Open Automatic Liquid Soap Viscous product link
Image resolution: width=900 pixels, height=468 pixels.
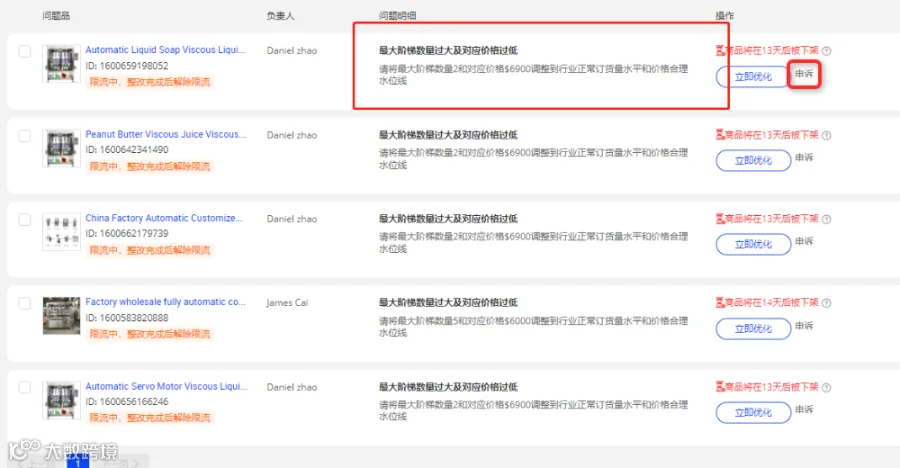coord(165,50)
